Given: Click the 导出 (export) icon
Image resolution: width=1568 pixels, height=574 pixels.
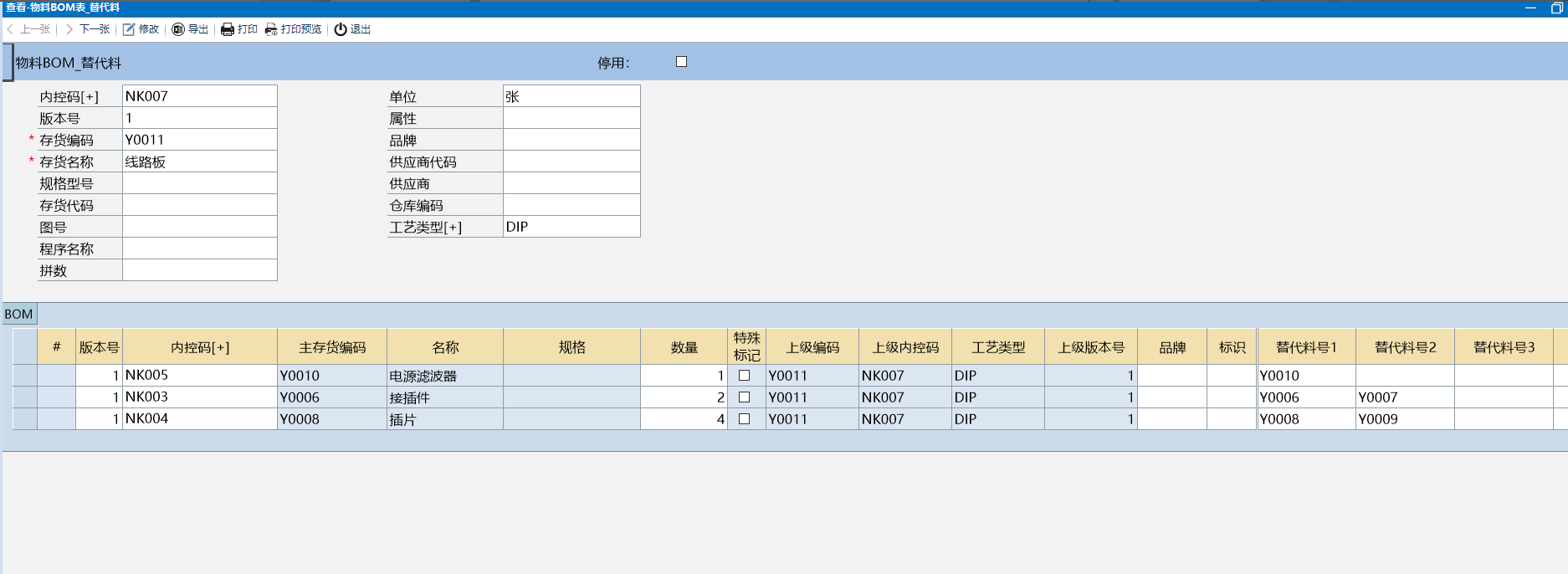Looking at the screenshot, I should [178, 29].
